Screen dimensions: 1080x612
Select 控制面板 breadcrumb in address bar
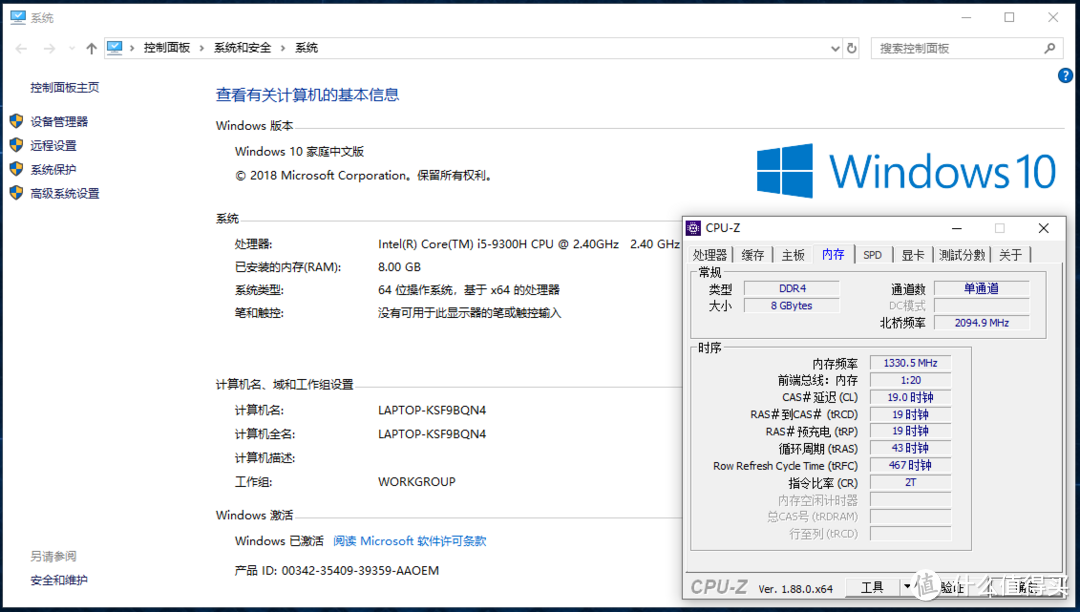coord(167,48)
